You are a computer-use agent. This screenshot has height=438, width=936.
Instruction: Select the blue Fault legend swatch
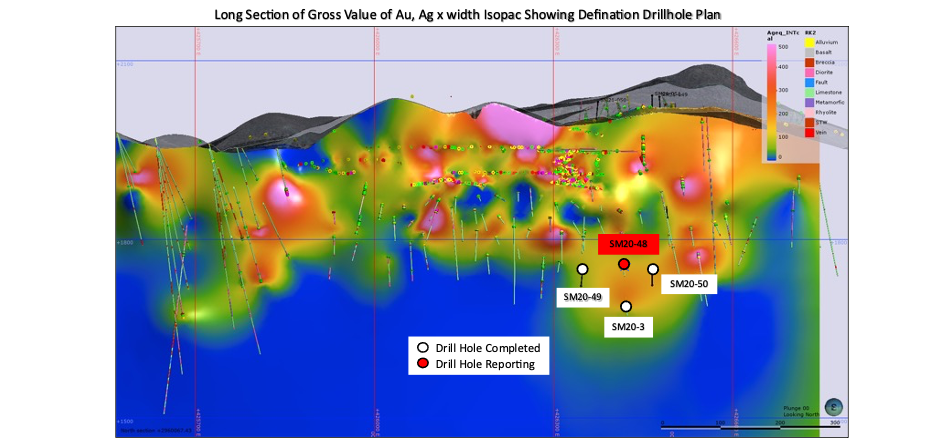tap(809, 82)
